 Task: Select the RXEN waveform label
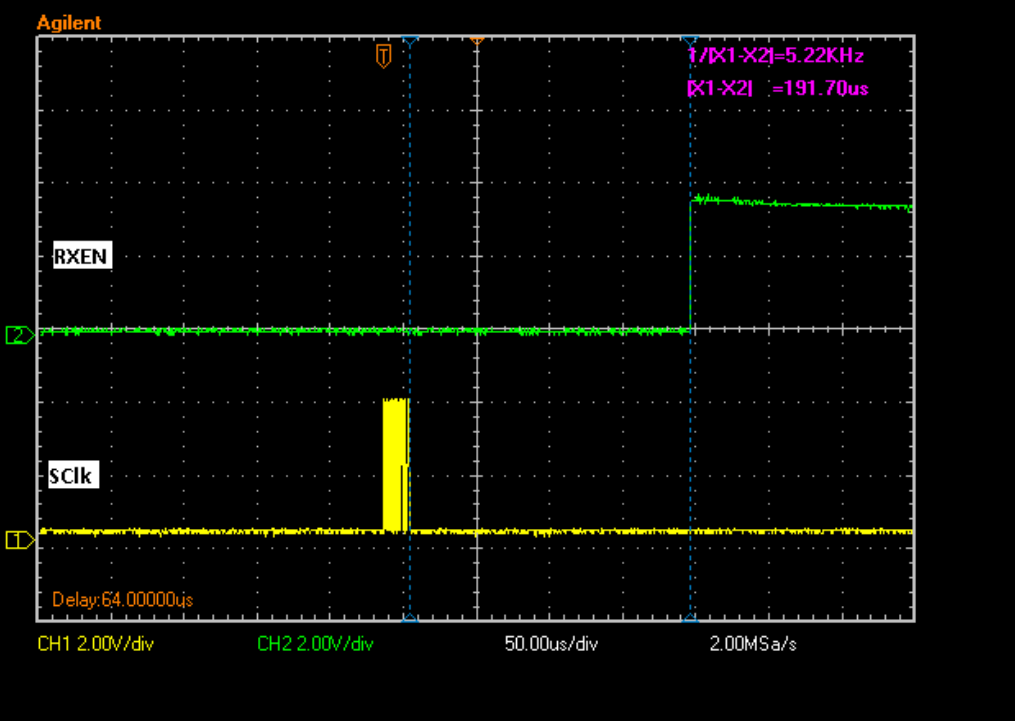point(81,257)
